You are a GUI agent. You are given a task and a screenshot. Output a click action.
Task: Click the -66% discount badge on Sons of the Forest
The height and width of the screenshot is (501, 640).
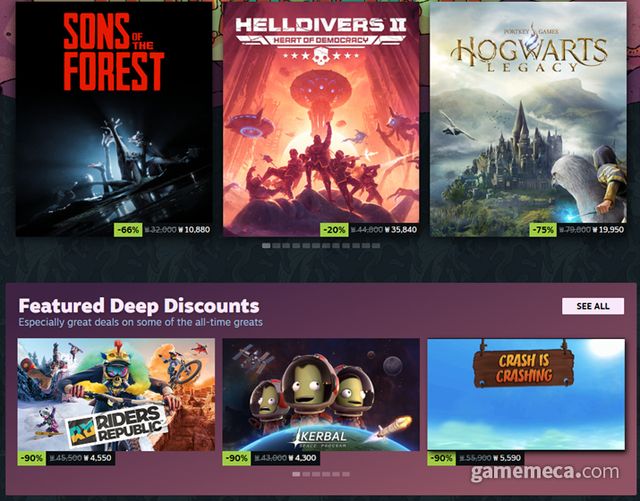pos(128,229)
